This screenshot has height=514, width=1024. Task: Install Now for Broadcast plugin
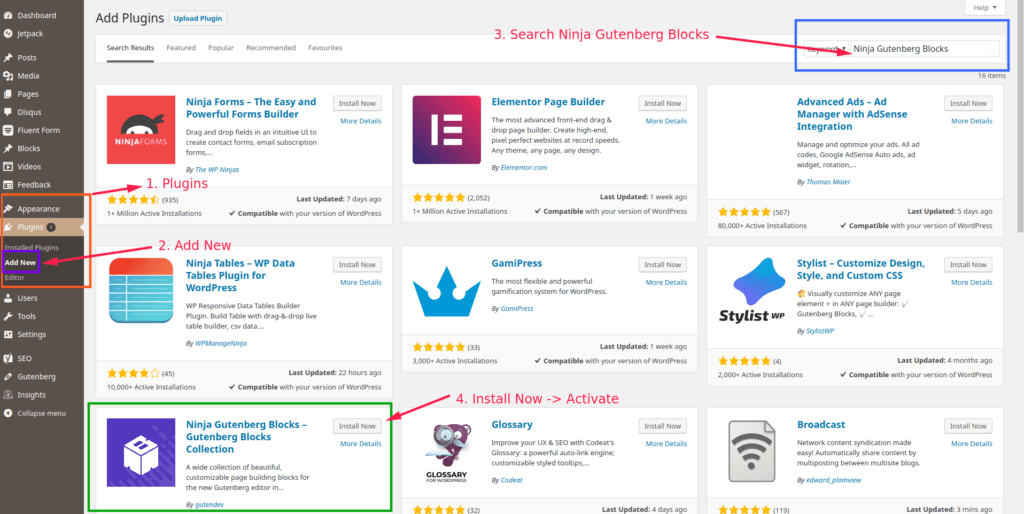click(x=968, y=426)
